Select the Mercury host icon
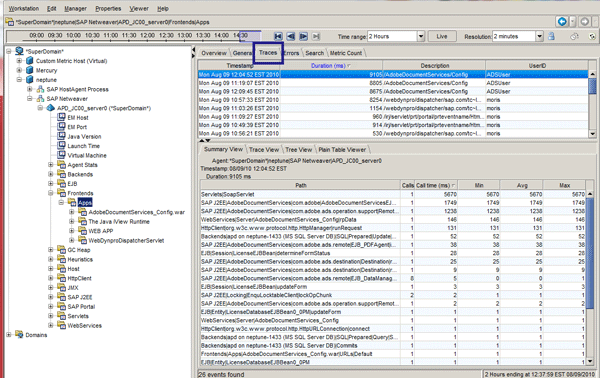This screenshot has width=600, height=378. pos(29,70)
